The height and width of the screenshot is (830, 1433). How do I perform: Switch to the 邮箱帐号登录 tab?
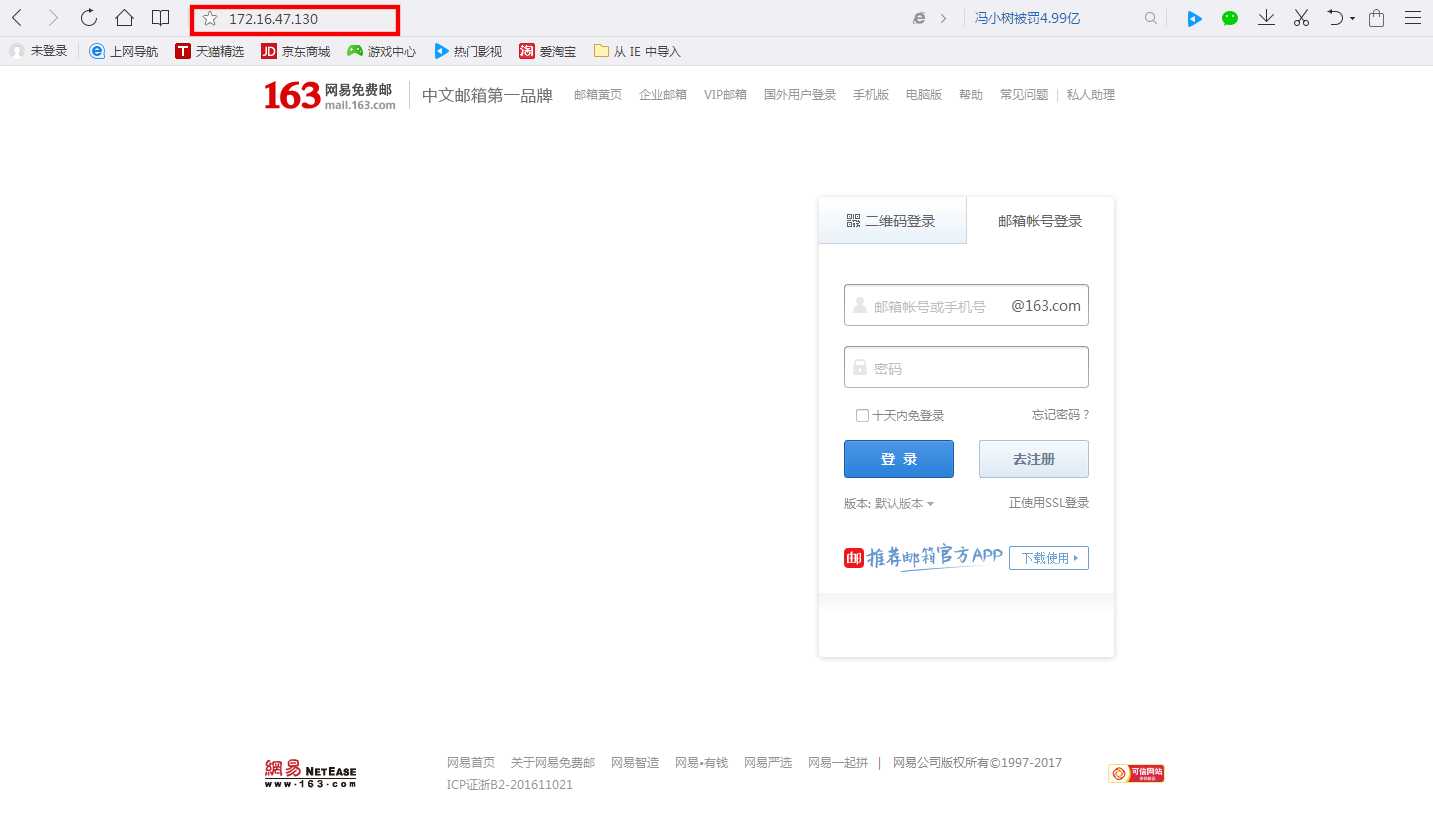coord(1040,221)
